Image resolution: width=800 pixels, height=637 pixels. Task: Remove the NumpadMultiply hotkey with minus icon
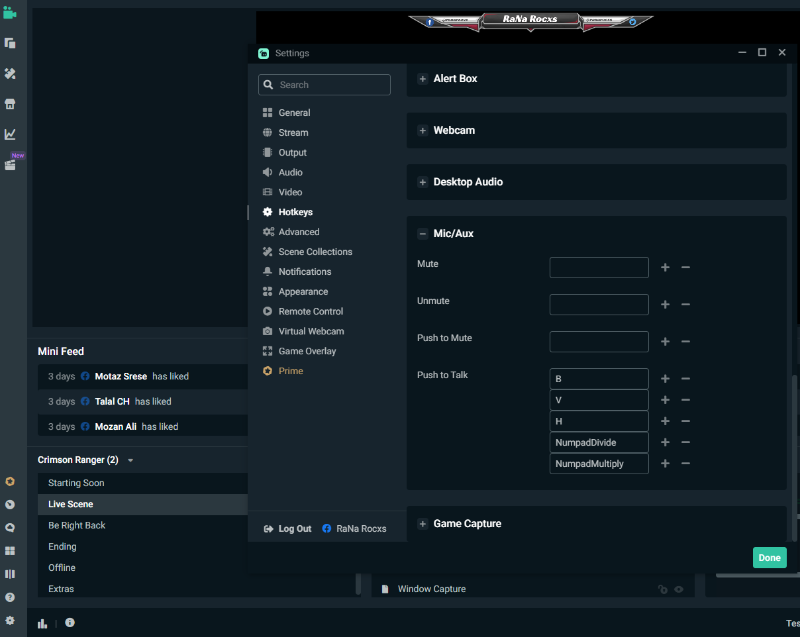(x=685, y=464)
